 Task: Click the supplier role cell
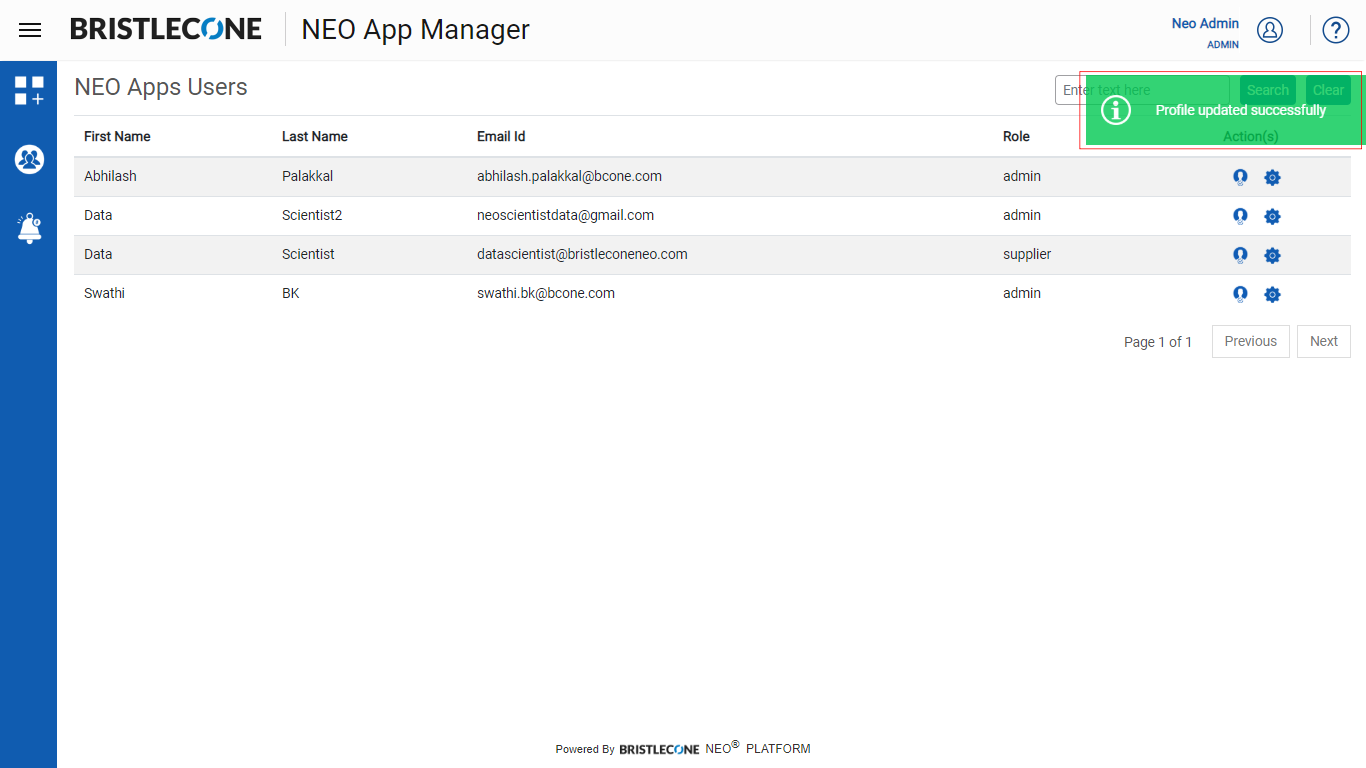[1027, 254]
